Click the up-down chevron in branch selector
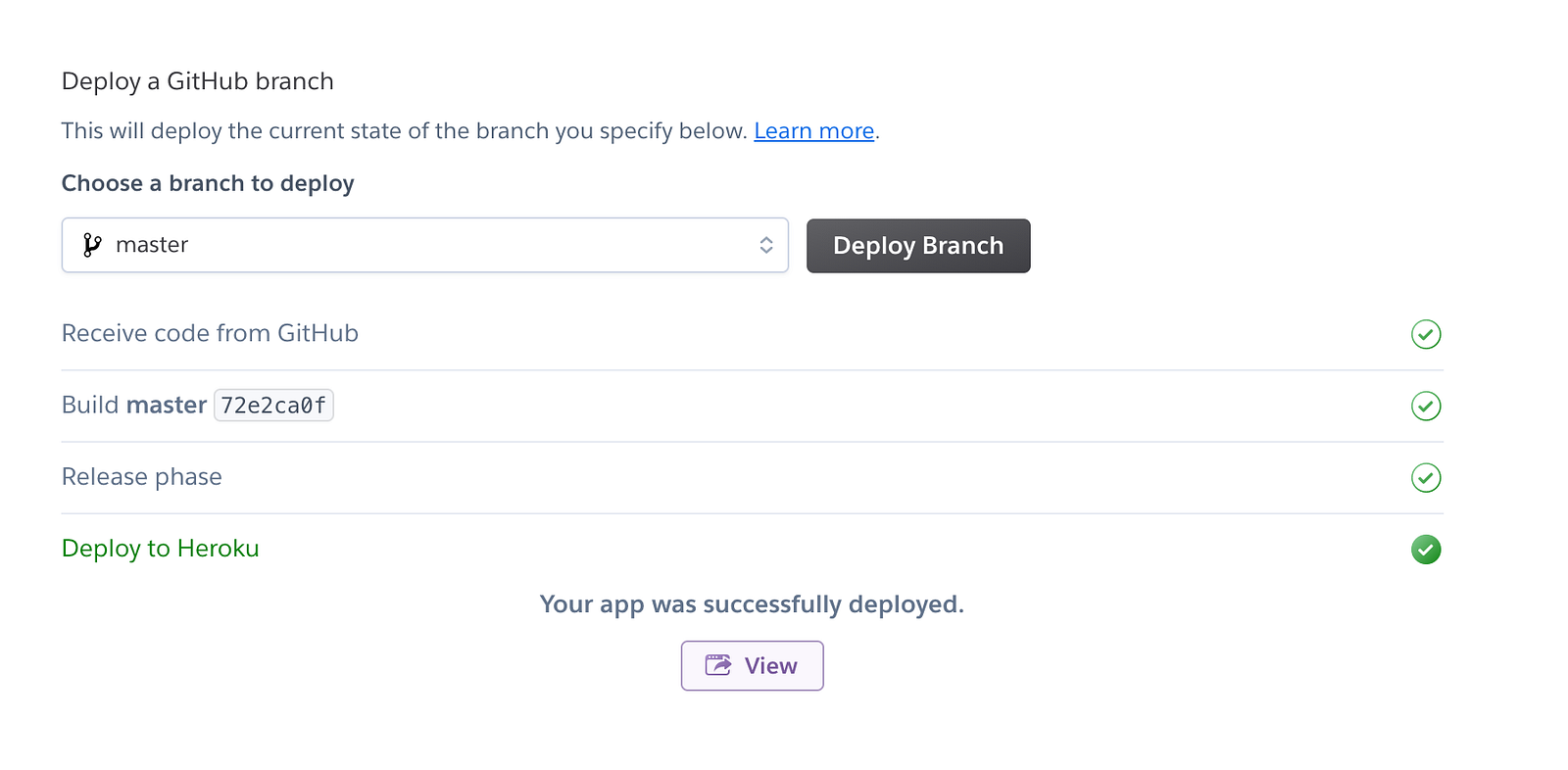 point(766,245)
